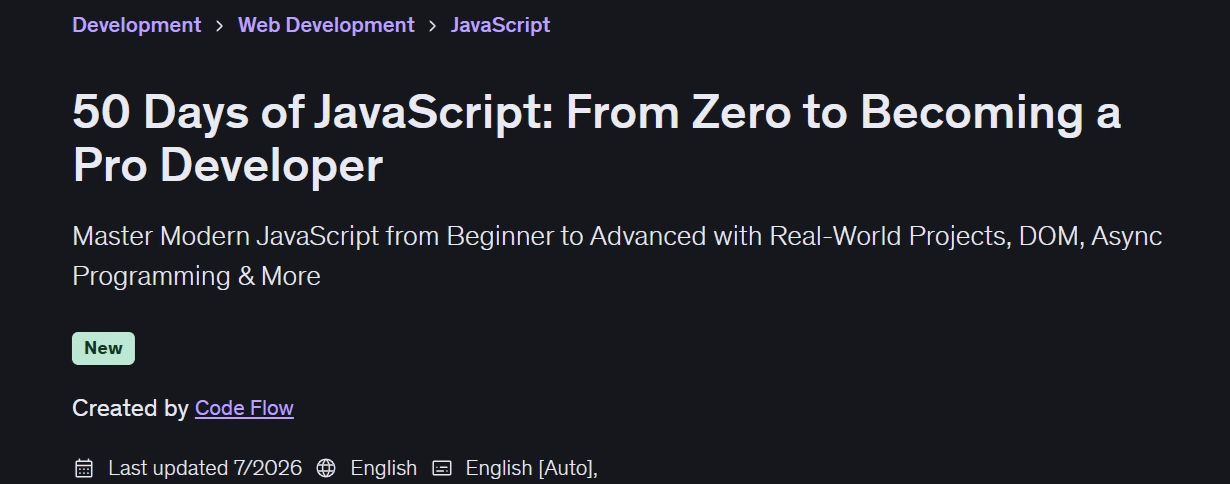Screen dimensions: 1230x484
Task: Click the English course language label
Action: (x=384, y=468)
